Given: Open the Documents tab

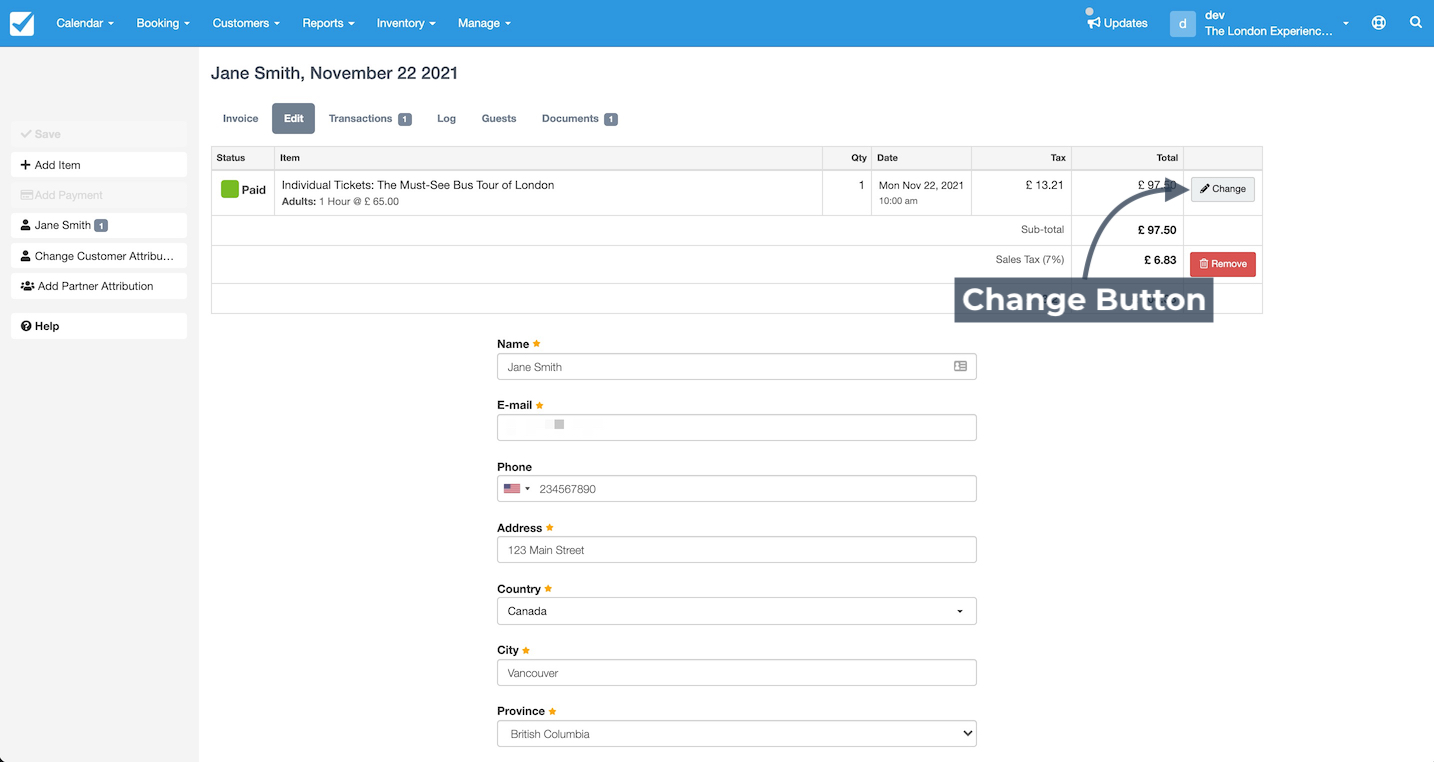Looking at the screenshot, I should [579, 118].
